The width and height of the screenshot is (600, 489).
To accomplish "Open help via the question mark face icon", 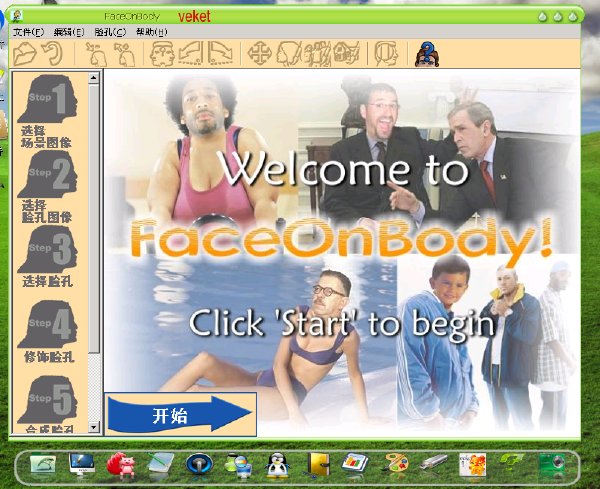I will click(427, 54).
